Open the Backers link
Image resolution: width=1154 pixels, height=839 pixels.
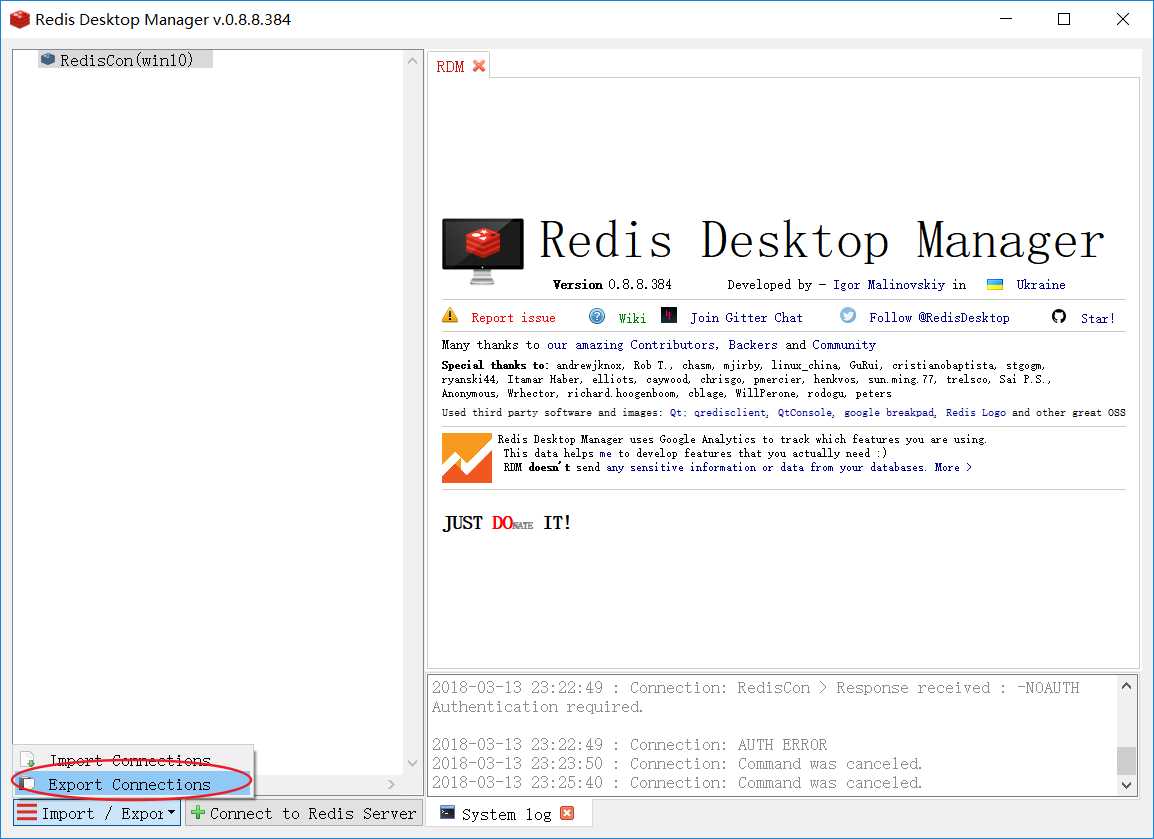click(753, 344)
